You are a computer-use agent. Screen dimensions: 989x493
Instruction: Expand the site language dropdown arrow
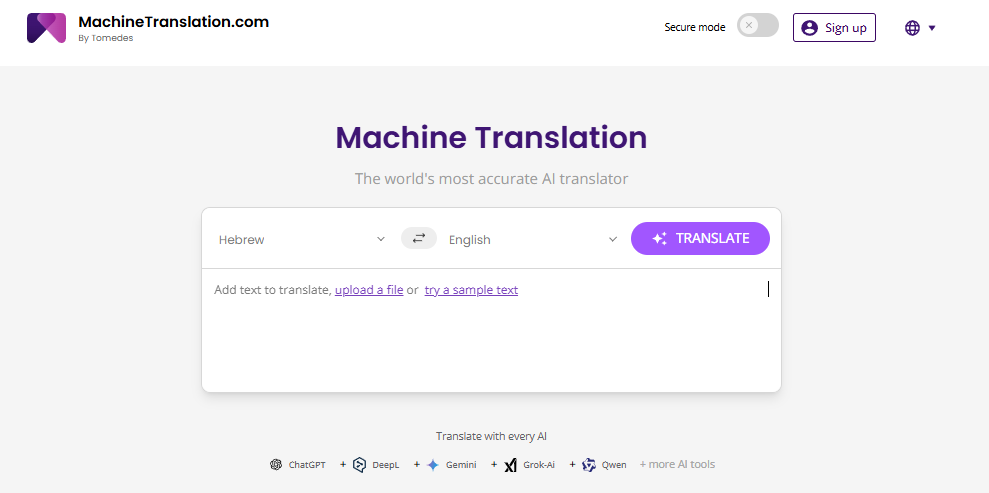click(932, 28)
